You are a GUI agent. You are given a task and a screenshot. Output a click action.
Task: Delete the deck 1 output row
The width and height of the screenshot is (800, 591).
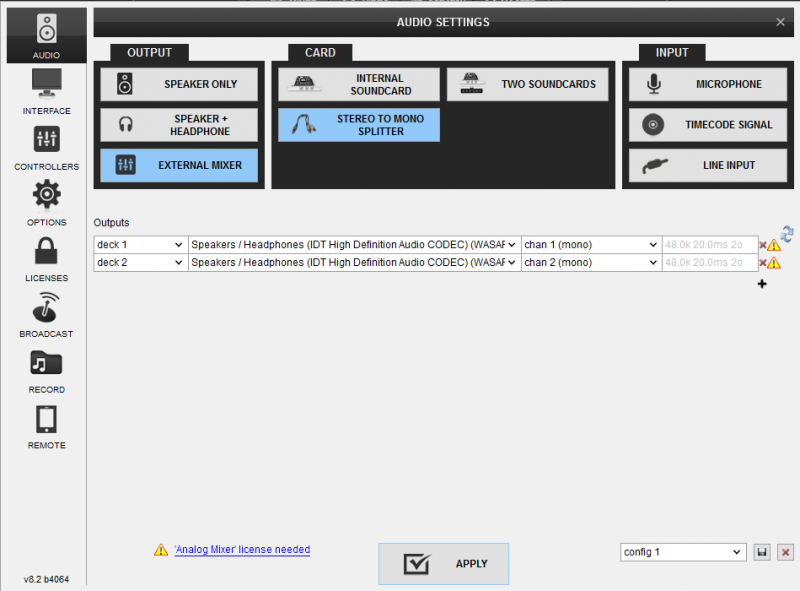(763, 245)
